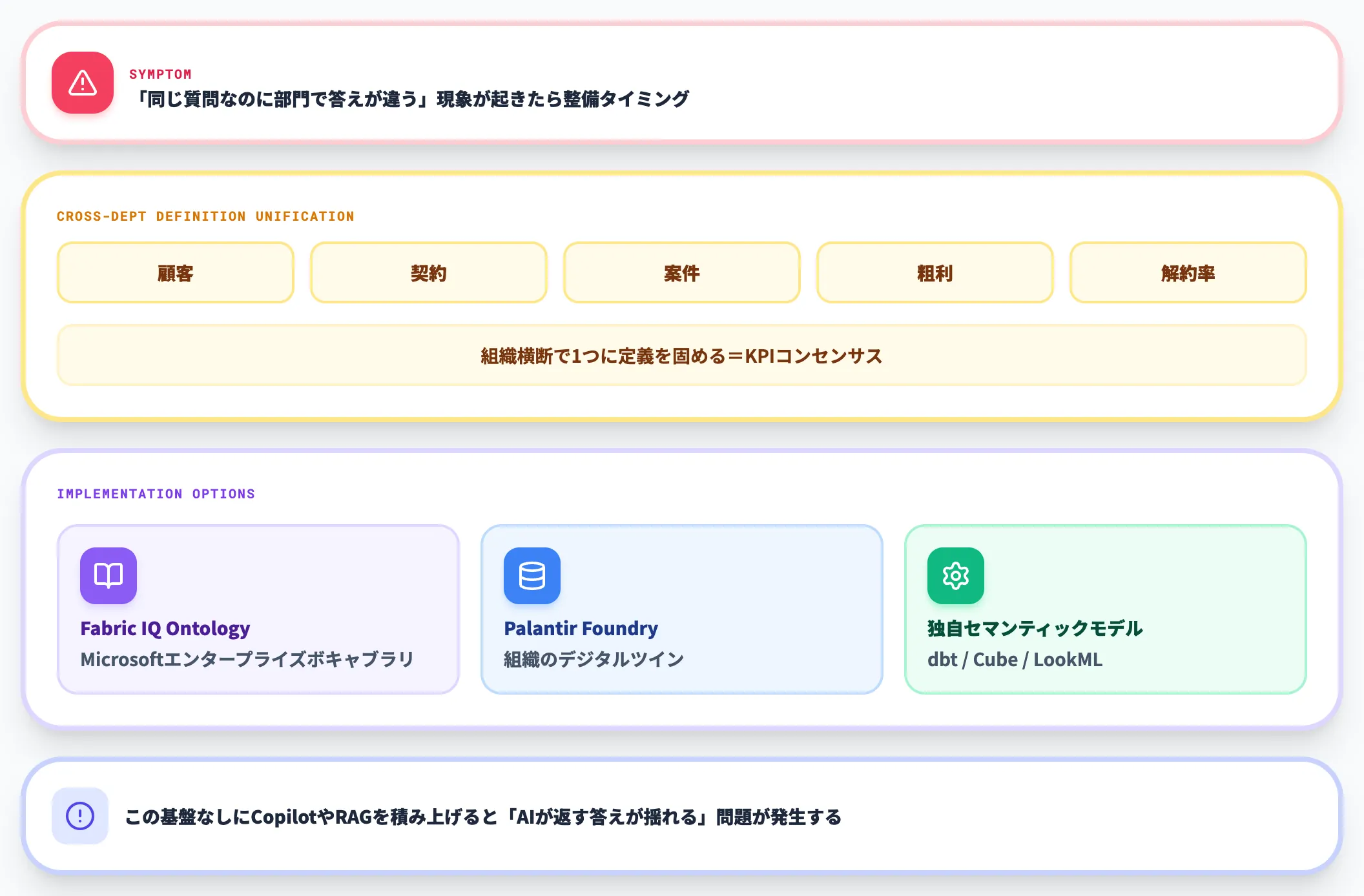This screenshot has height=896, width=1364.
Task: Click the dbt / Cube / LookML text
Action: pyautogui.click(x=1015, y=659)
